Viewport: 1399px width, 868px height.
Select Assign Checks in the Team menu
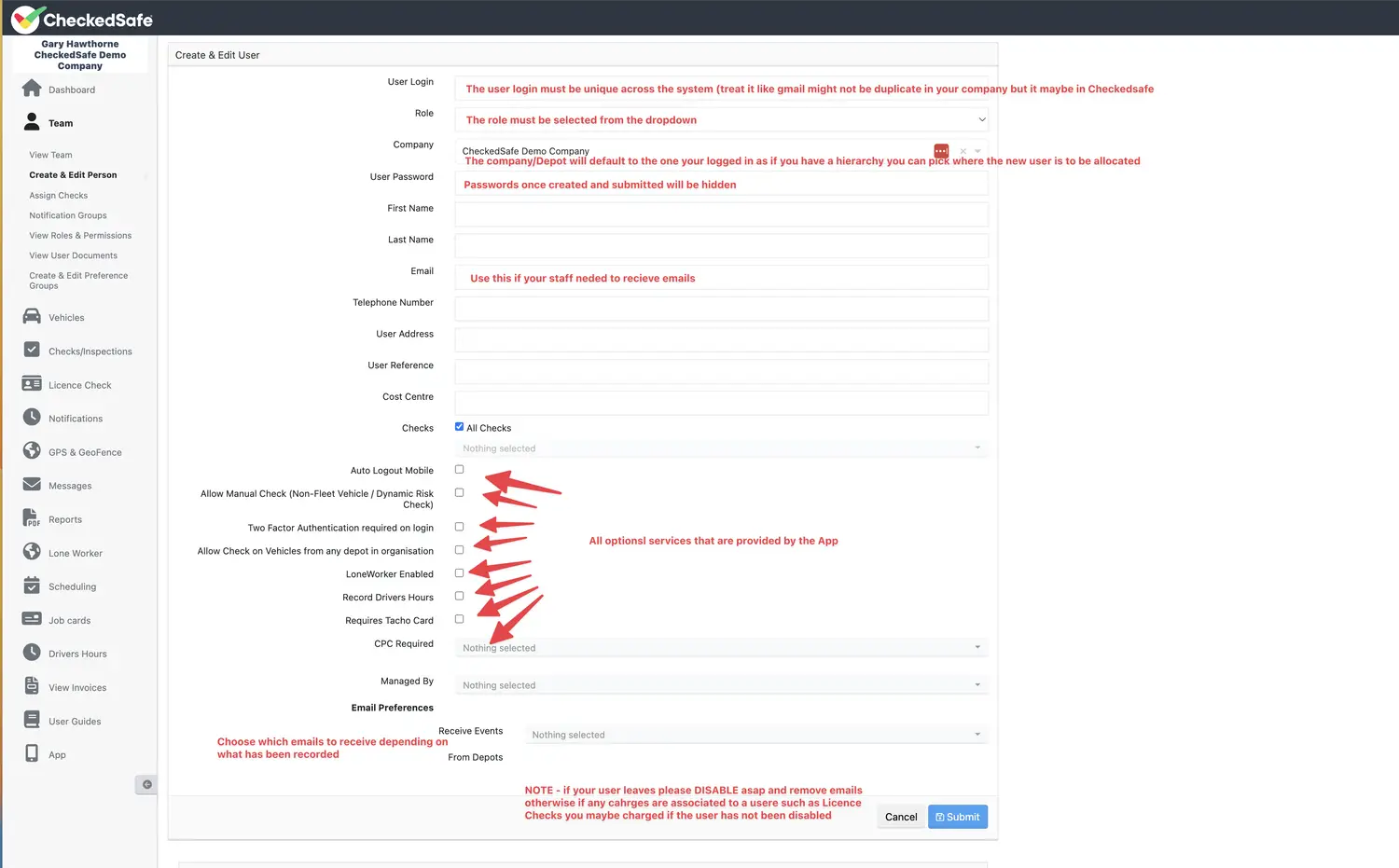(x=58, y=195)
